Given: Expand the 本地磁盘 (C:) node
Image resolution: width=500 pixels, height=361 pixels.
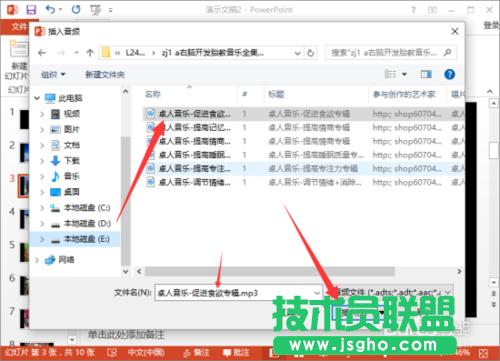Looking at the screenshot, I should [x=42, y=208].
